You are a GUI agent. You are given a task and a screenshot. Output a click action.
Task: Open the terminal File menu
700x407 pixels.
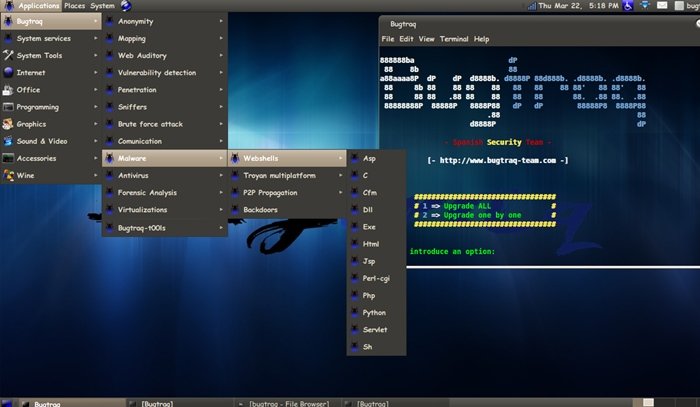pos(388,39)
